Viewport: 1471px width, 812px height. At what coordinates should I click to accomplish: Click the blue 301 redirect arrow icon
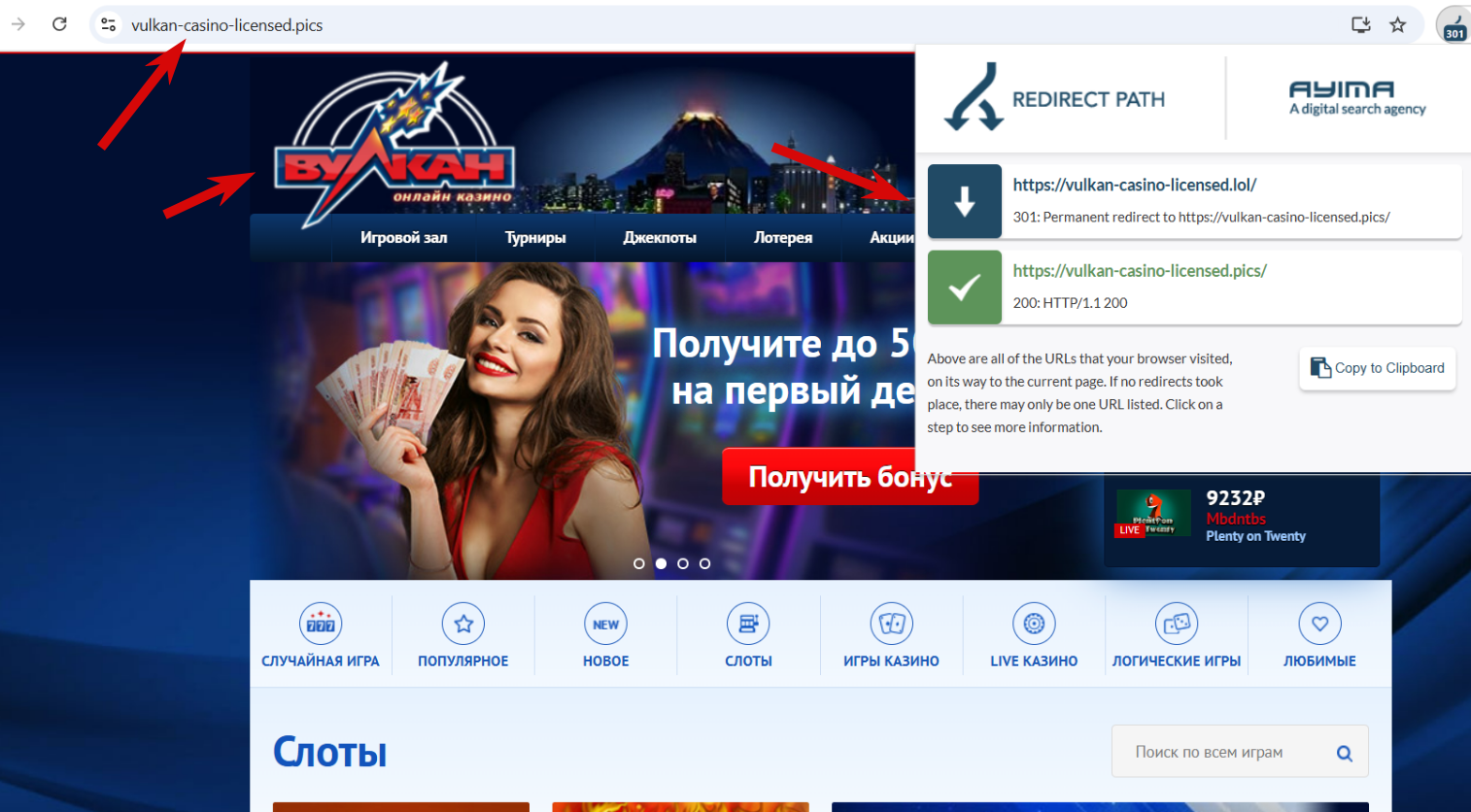coord(965,201)
